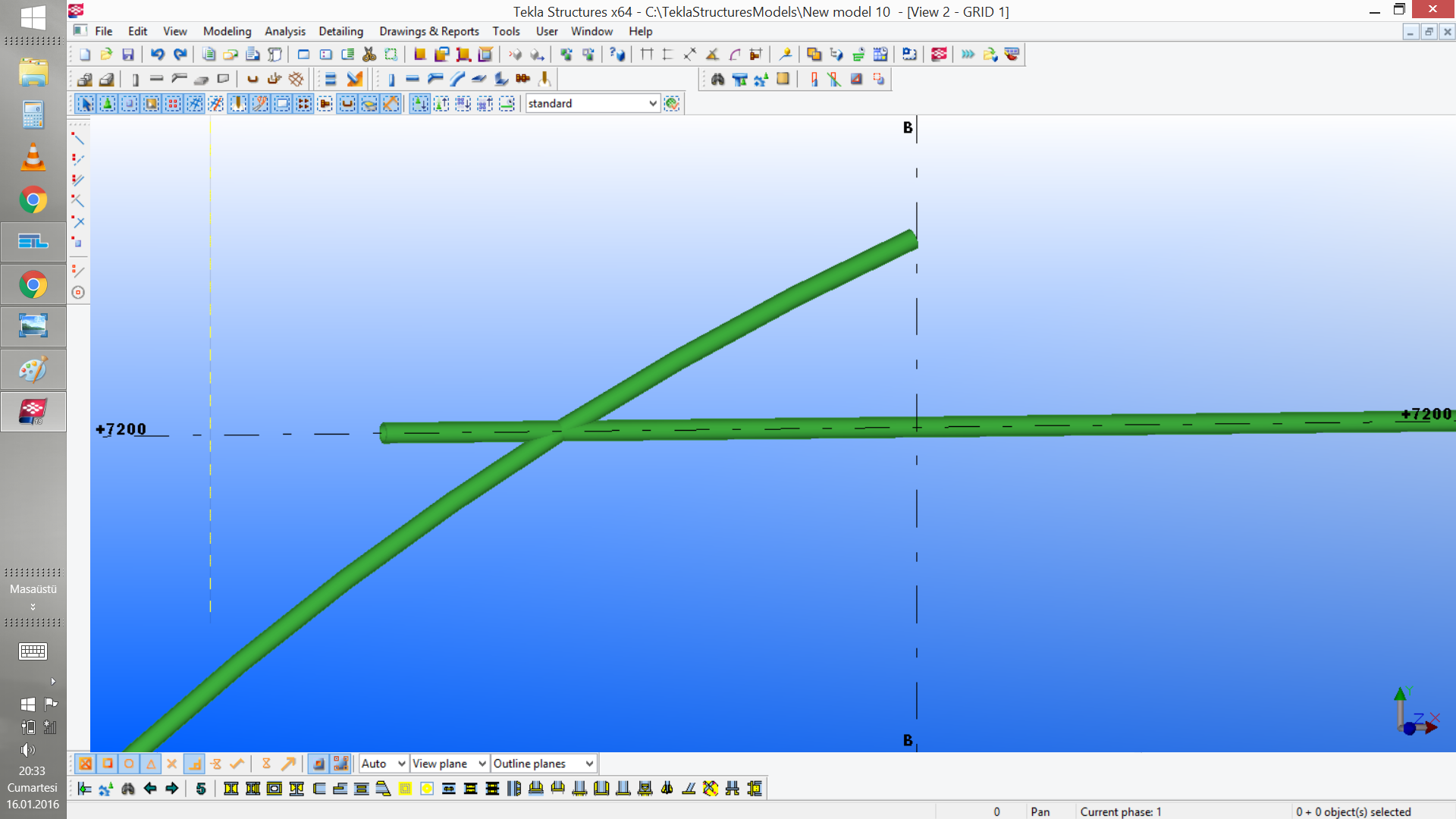Open the standard selection filter dropdown
1456x819 pixels.
(x=653, y=104)
